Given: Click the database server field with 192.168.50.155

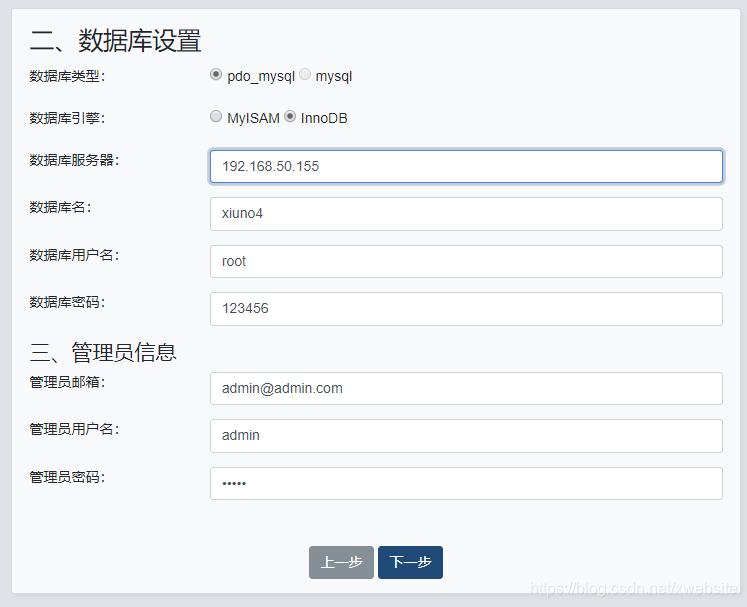Looking at the screenshot, I should [466, 166].
